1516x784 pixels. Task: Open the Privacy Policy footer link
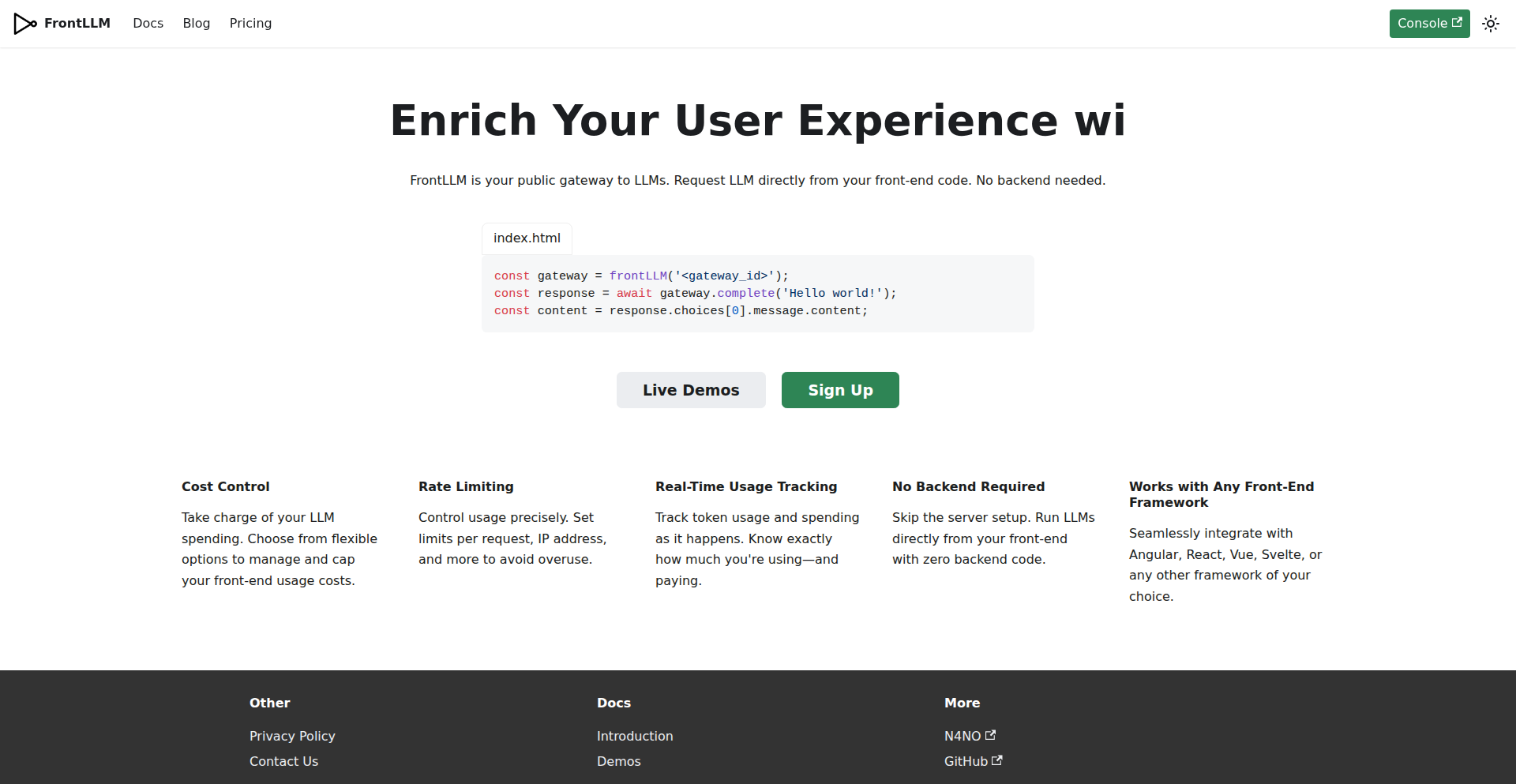[292, 736]
